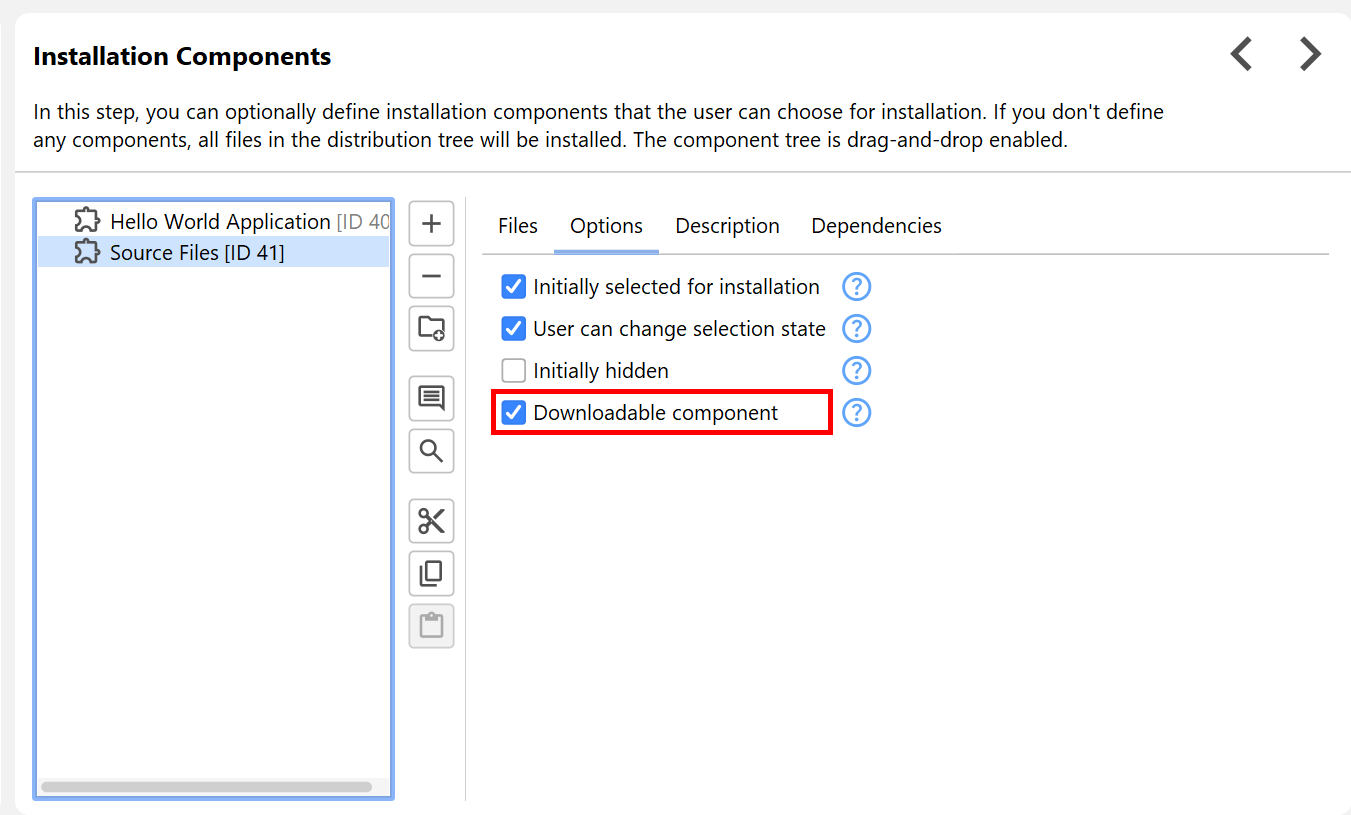1351x815 pixels.
Task: Go to previous step with left chevron
Action: [x=1241, y=54]
